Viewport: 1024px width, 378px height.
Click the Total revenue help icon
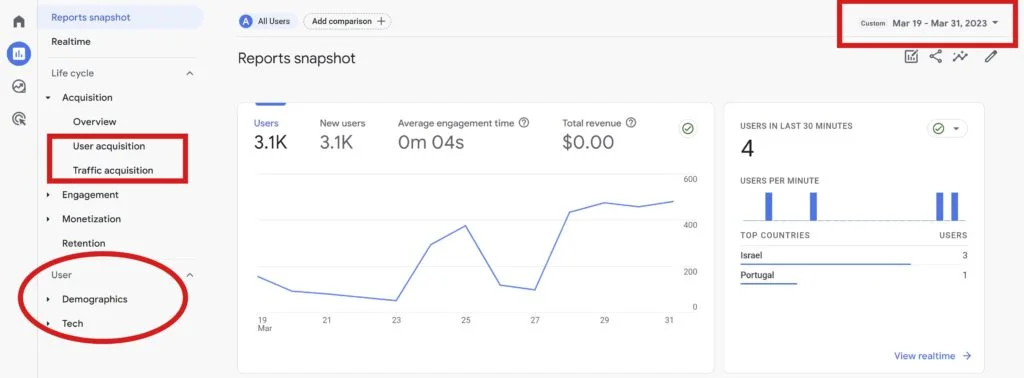(631, 123)
